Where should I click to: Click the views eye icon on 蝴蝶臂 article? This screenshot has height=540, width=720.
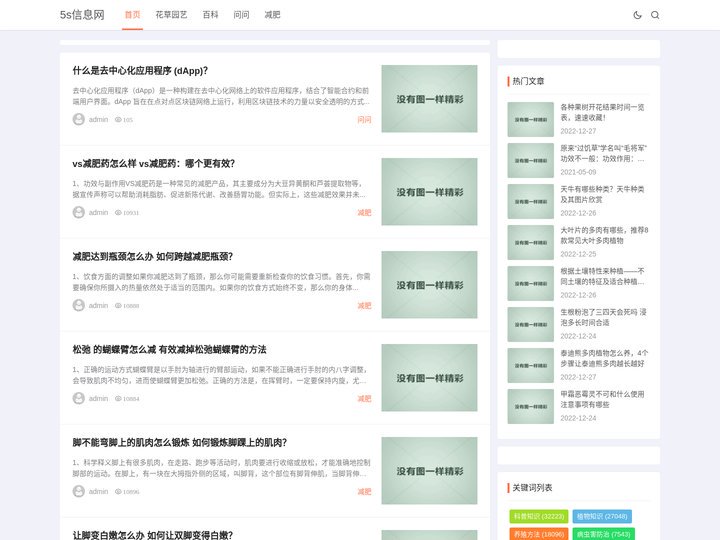118,398
